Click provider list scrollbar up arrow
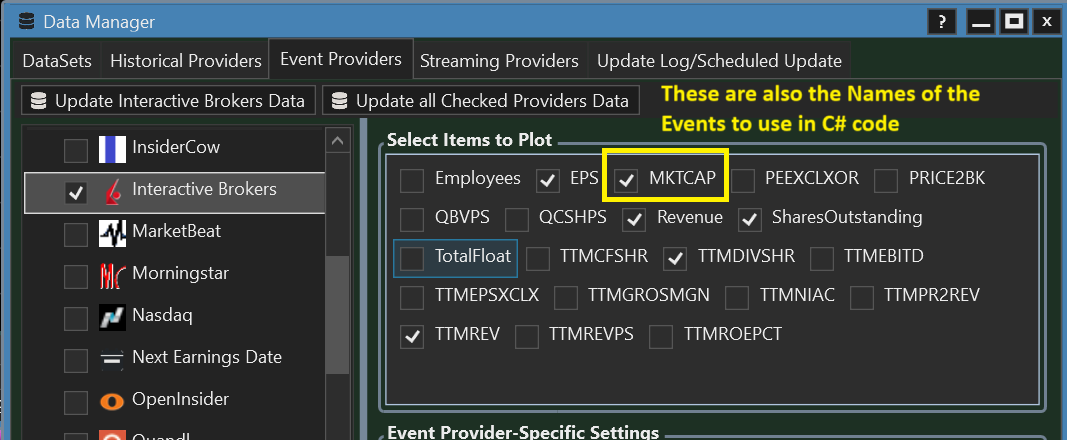1067x440 pixels. tap(337, 140)
